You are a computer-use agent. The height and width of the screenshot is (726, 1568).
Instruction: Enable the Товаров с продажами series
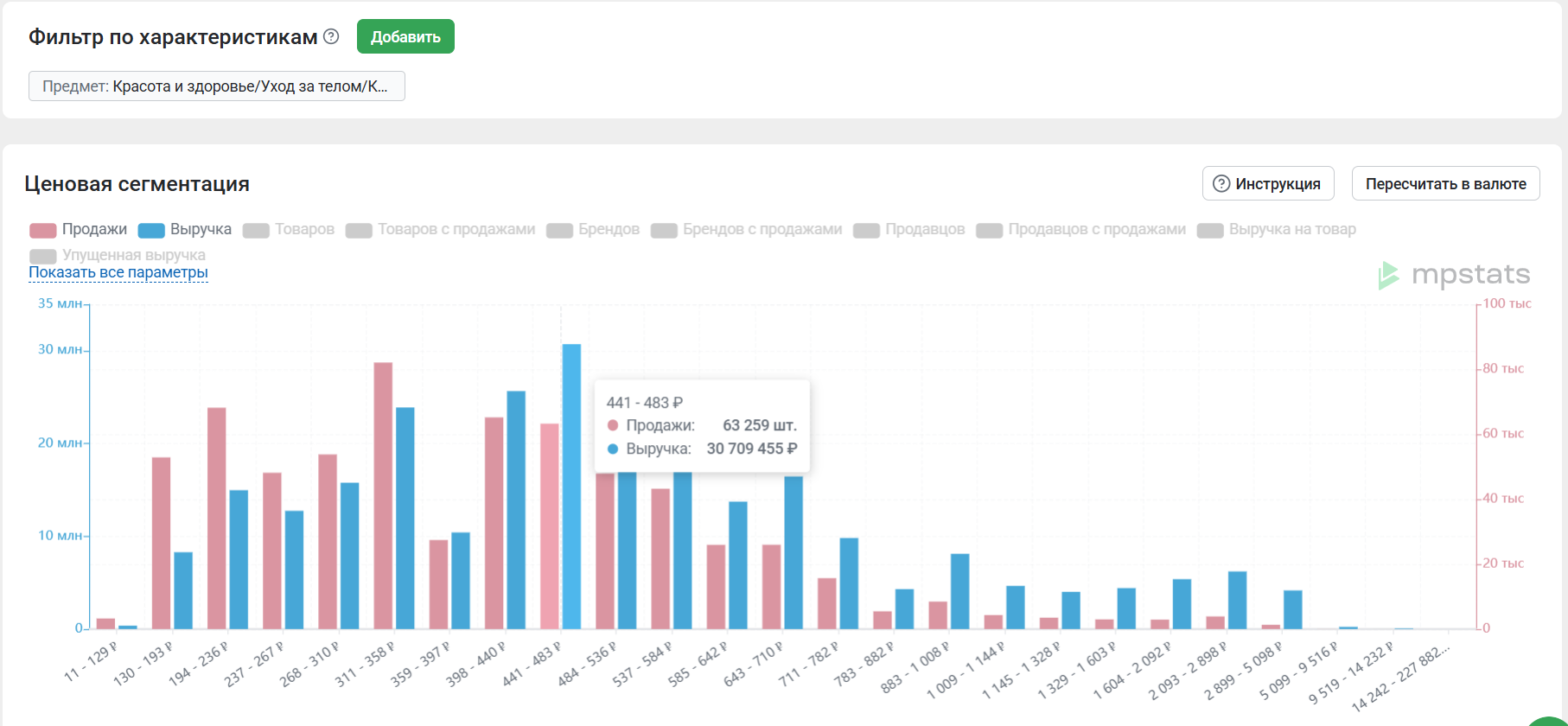[x=456, y=229]
